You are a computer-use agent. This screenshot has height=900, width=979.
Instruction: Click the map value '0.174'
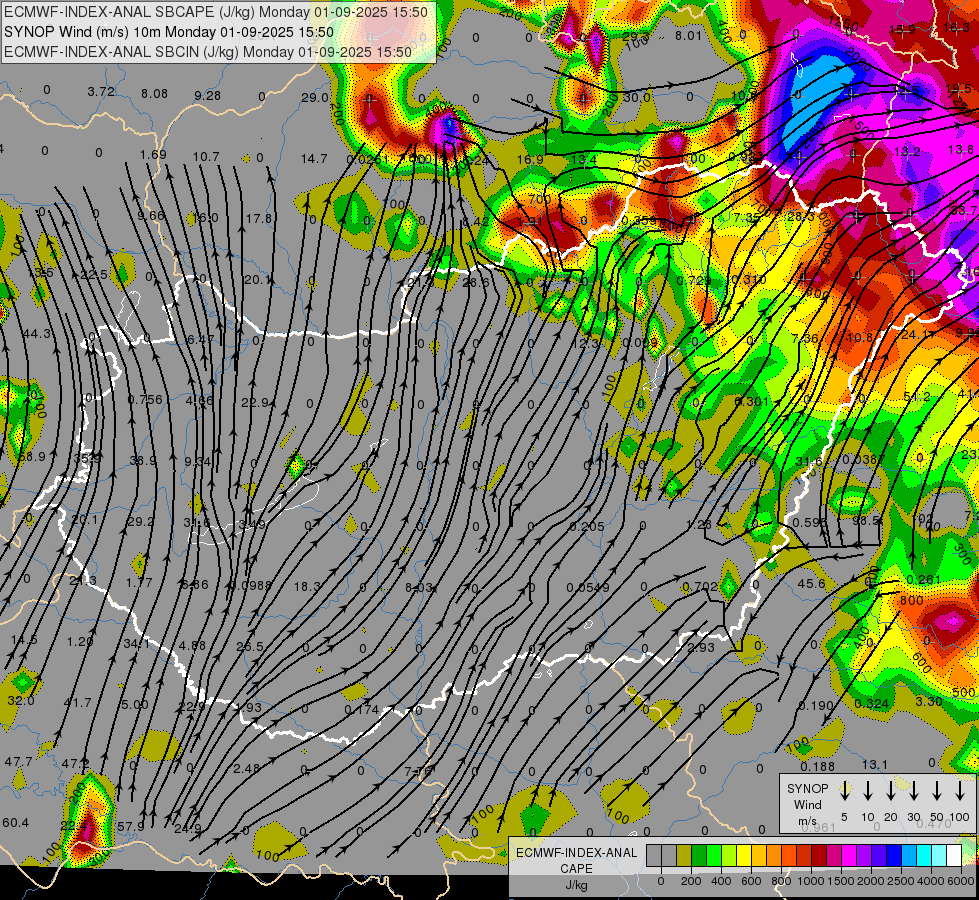[x=362, y=710]
